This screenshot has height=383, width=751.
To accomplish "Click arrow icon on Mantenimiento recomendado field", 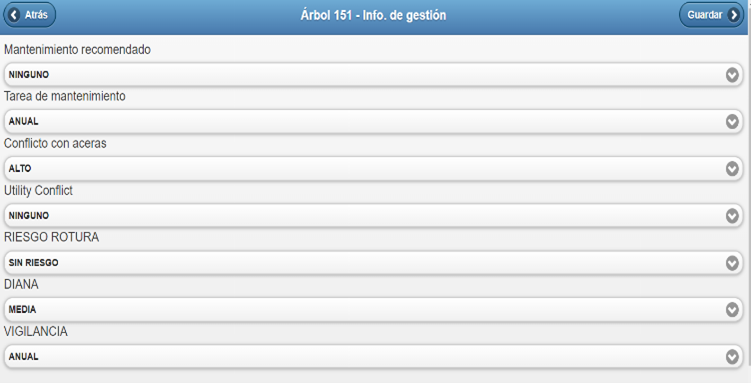I will [732, 75].
